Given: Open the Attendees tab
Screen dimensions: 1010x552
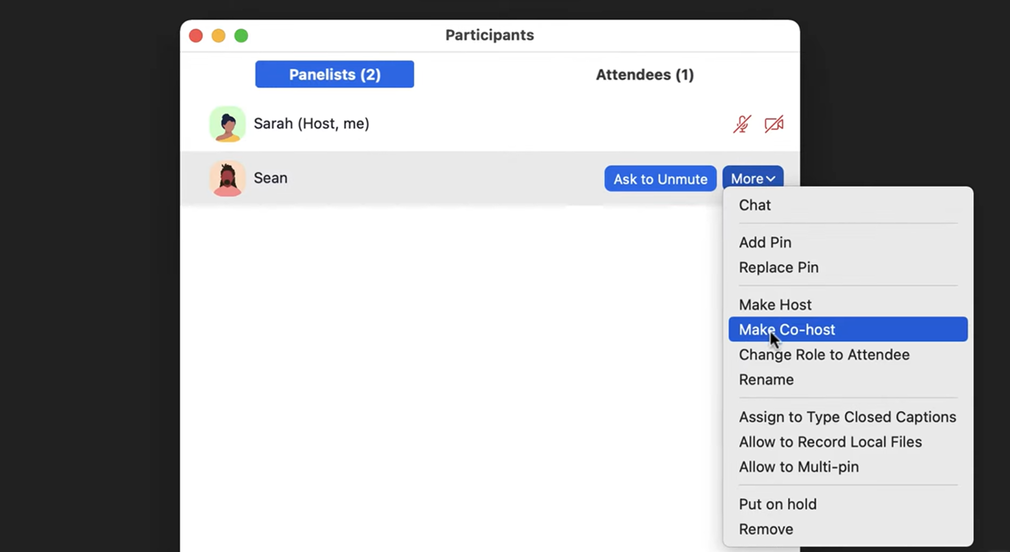Looking at the screenshot, I should tap(644, 74).
